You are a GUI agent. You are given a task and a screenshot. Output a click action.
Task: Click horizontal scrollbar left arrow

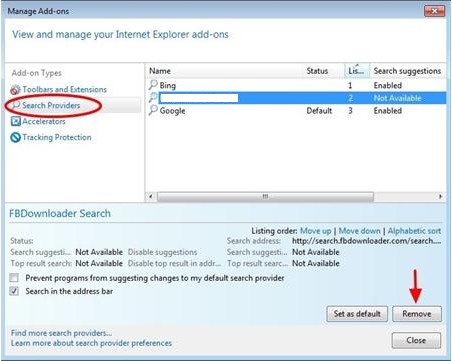tap(151, 196)
